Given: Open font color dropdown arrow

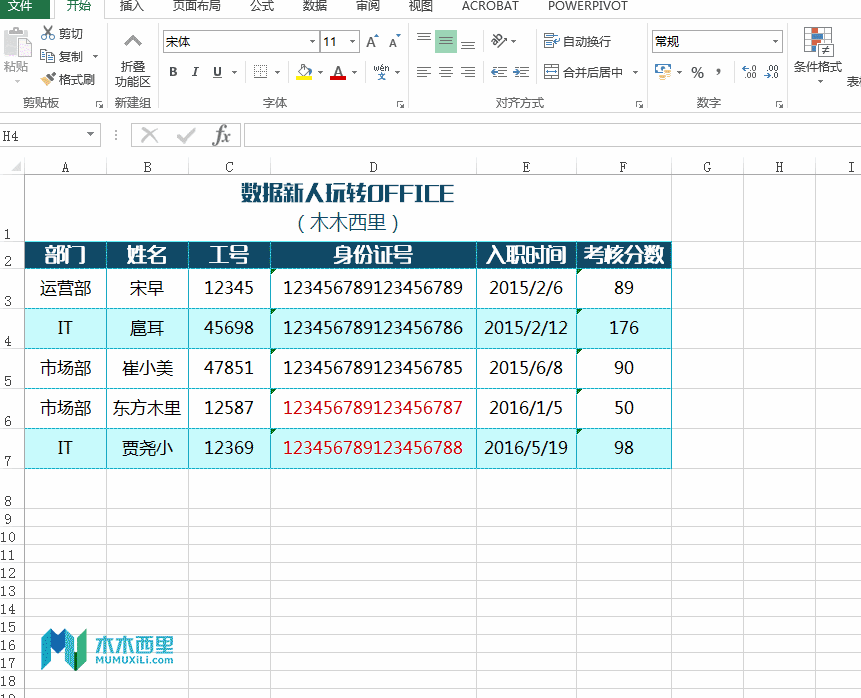Looking at the screenshot, I should point(354,72).
